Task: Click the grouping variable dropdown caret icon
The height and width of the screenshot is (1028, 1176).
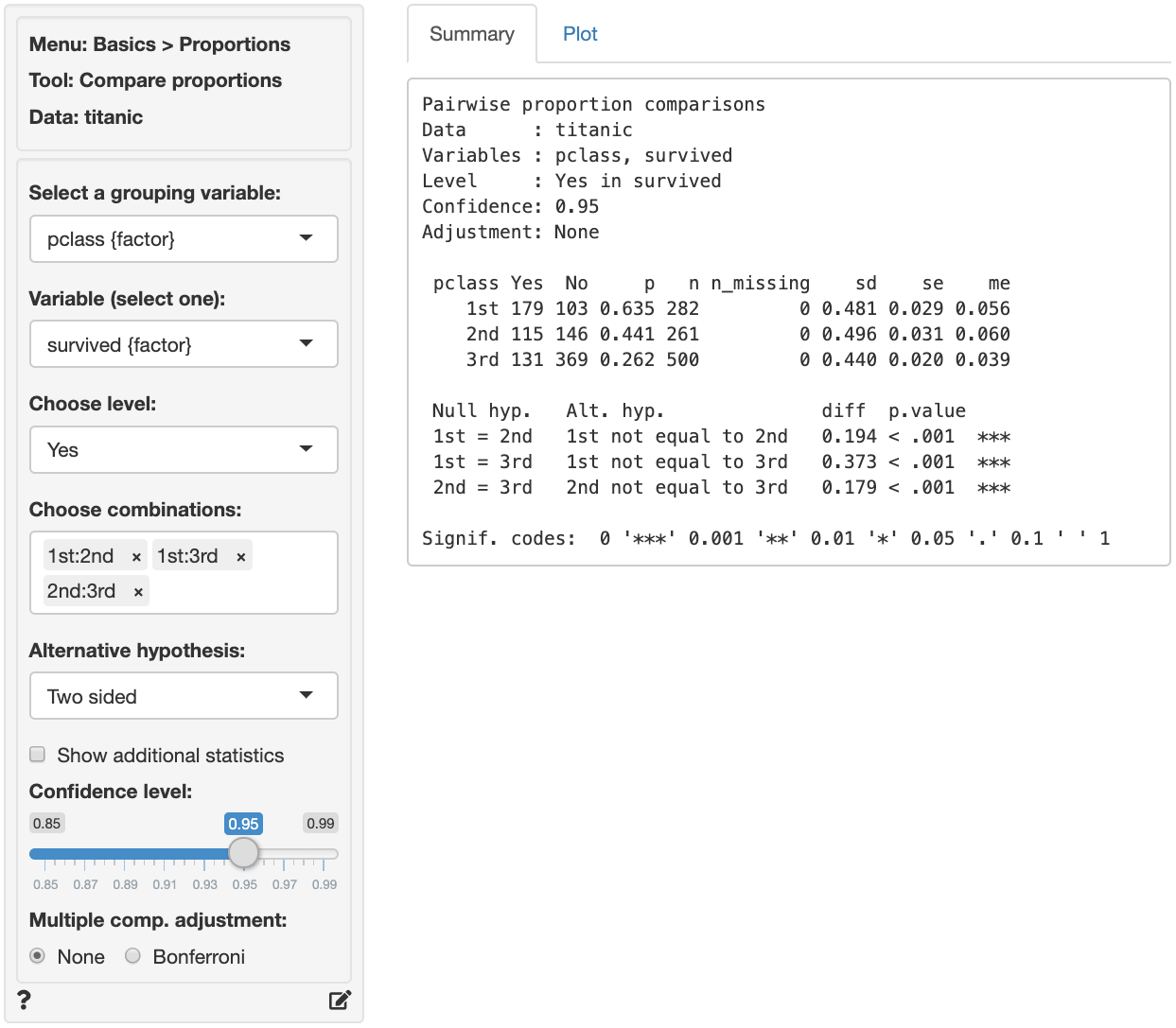Action: pyautogui.click(x=306, y=239)
